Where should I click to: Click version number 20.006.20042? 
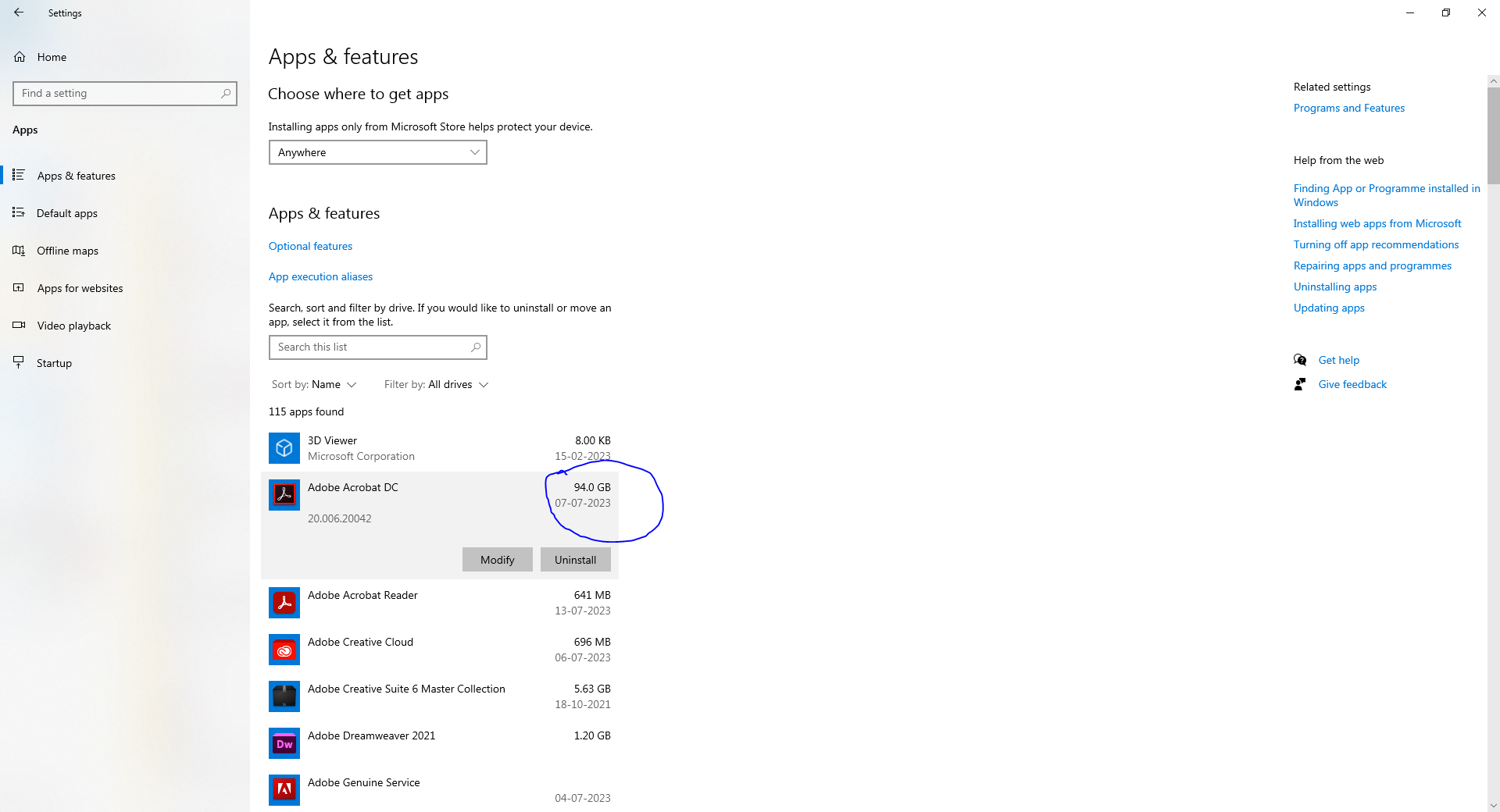340,518
